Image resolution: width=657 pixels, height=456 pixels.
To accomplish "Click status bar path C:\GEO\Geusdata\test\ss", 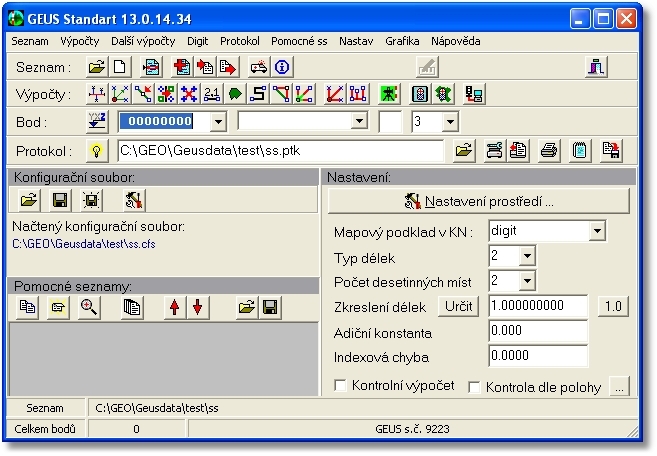I will pos(157,408).
